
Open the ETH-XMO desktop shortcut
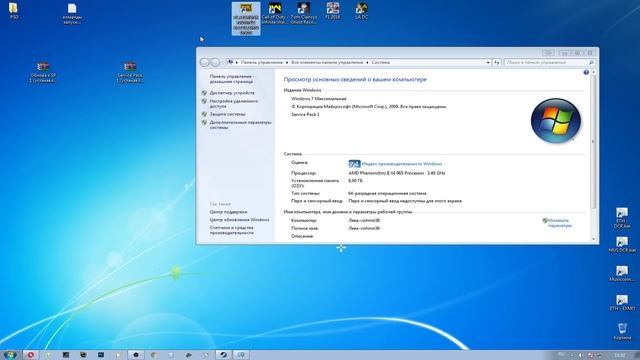(x=622, y=303)
